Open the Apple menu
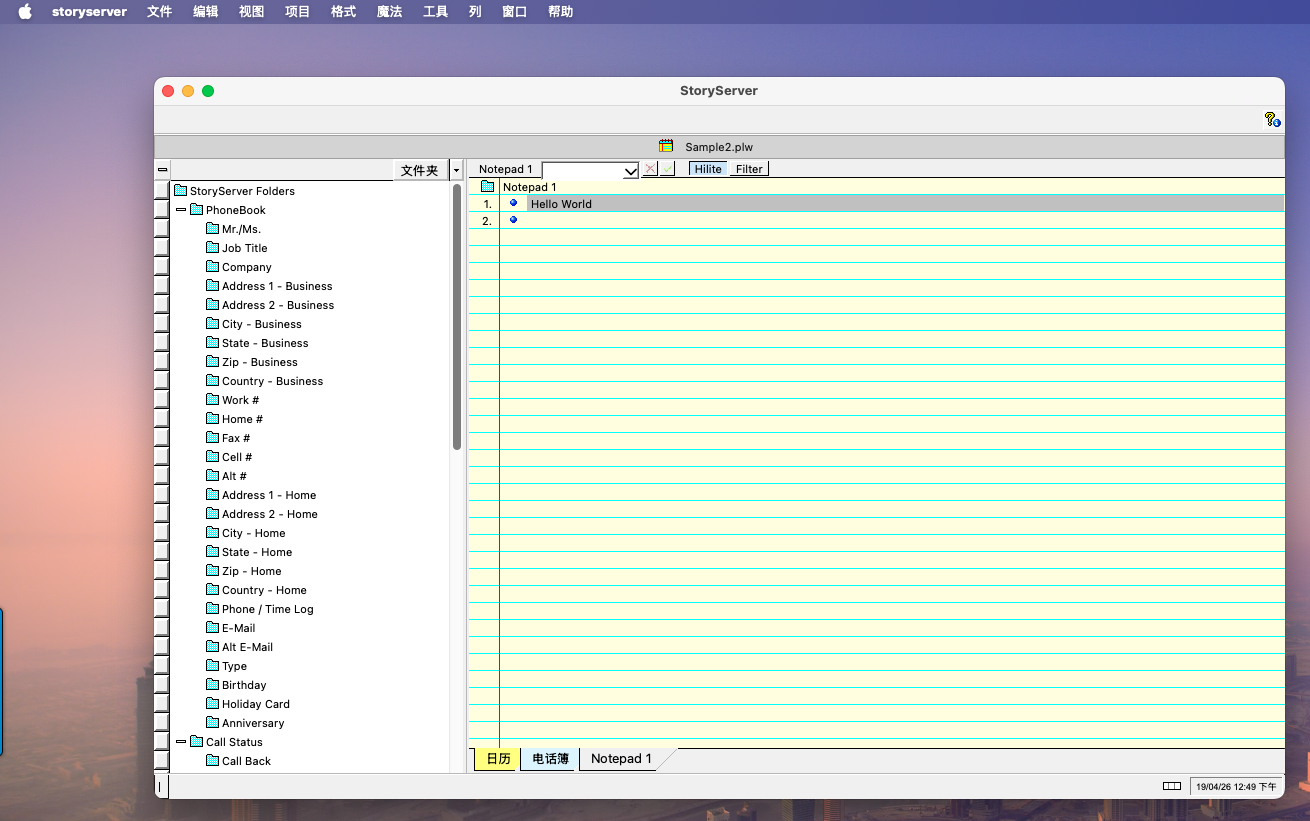The height and width of the screenshot is (821, 1310). tap(25, 12)
